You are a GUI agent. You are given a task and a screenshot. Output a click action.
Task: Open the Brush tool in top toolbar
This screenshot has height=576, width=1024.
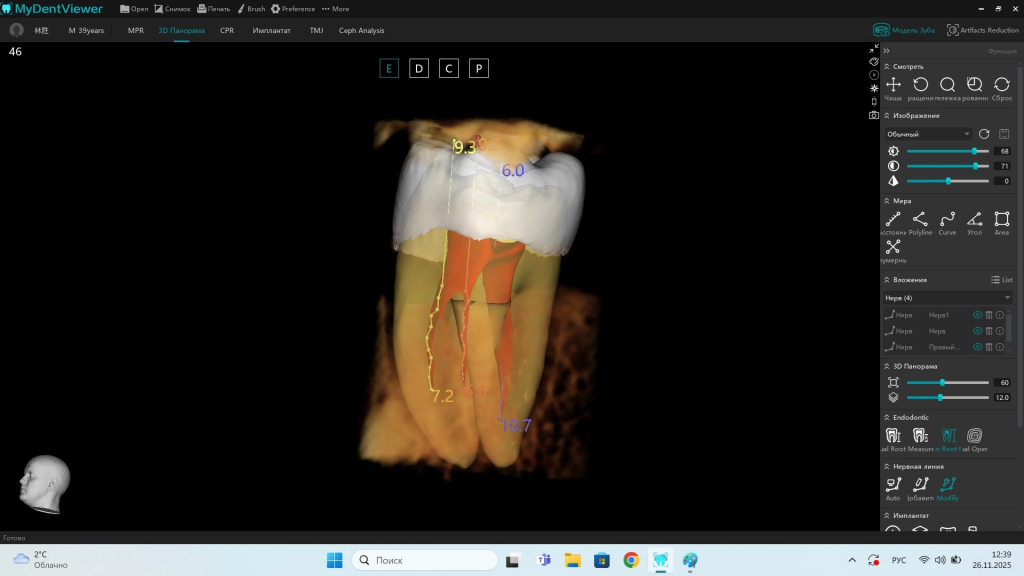tap(251, 9)
